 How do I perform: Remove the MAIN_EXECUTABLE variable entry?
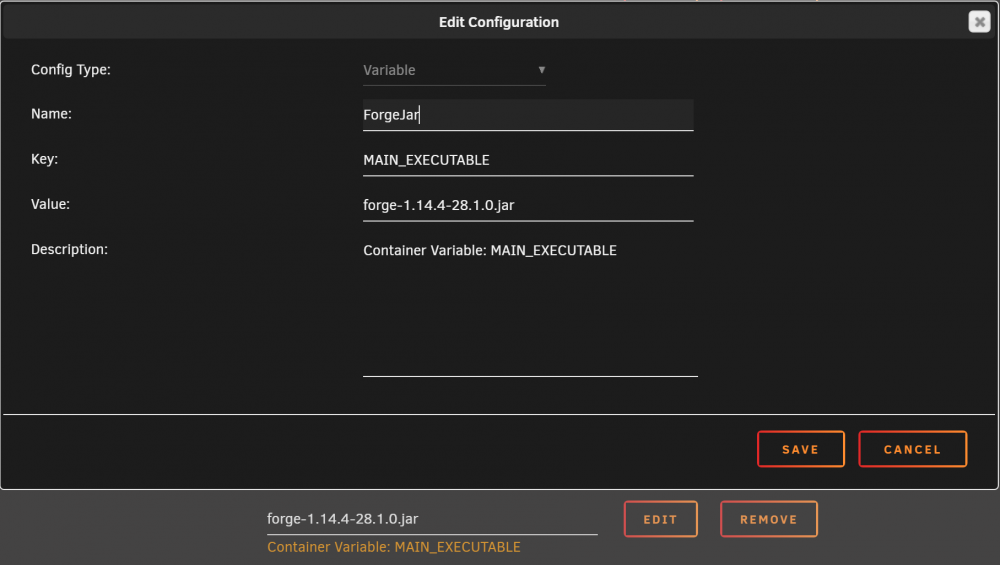tap(768, 519)
